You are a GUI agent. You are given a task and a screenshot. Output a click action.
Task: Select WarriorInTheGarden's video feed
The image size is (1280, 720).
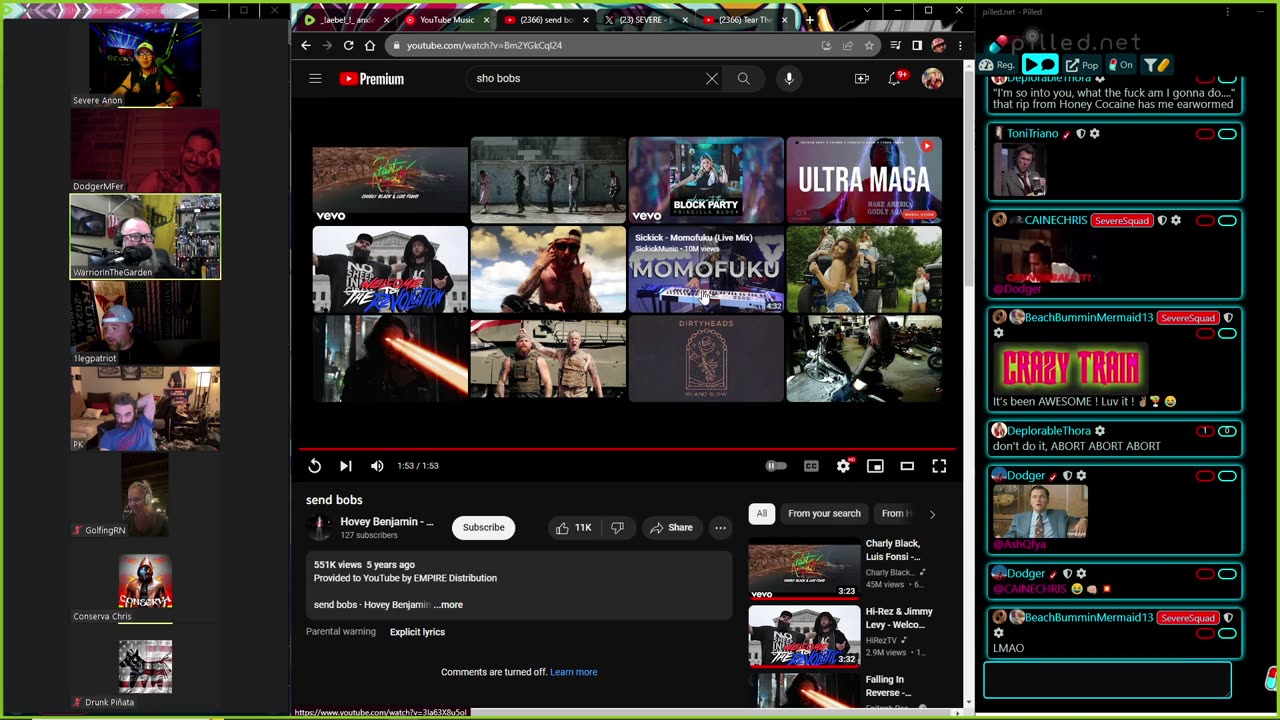(145, 236)
